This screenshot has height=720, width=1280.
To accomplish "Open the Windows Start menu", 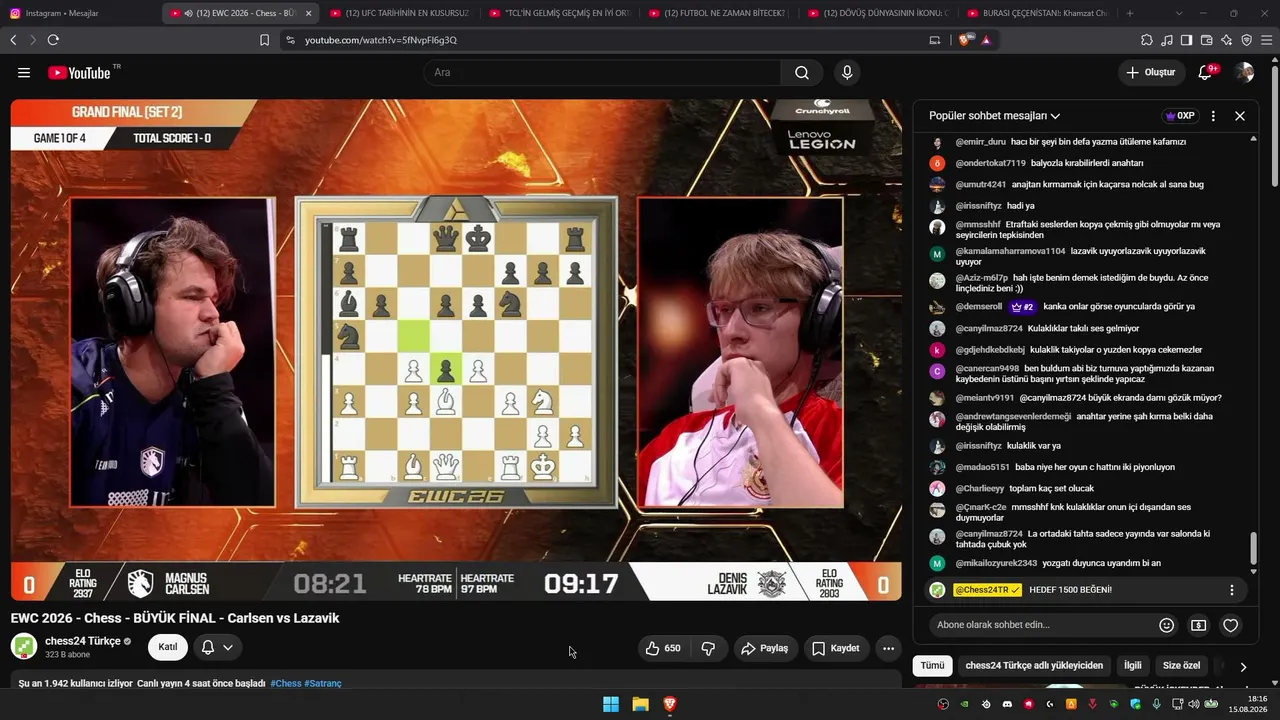I will point(611,704).
